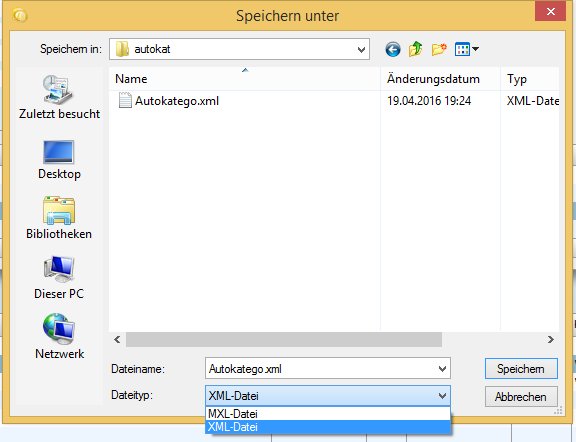Click the Abbrechen button
Image resolution: width=576 pixels, height=442 pixels.
pos(521,396)
